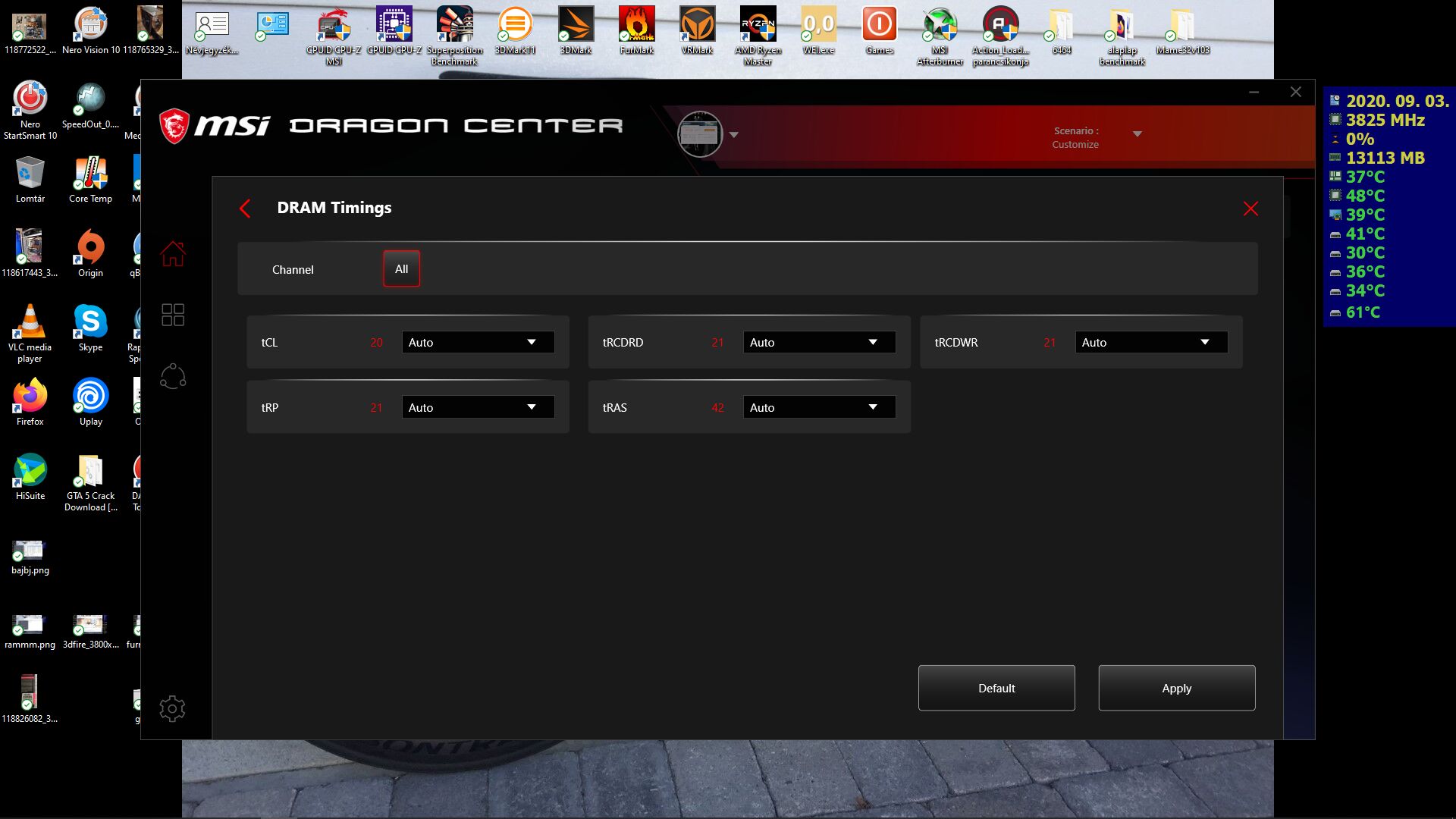Open the Home section in the Dragon Center sidebar
This screenshot has width=1456, height=819.
(173, 254)
